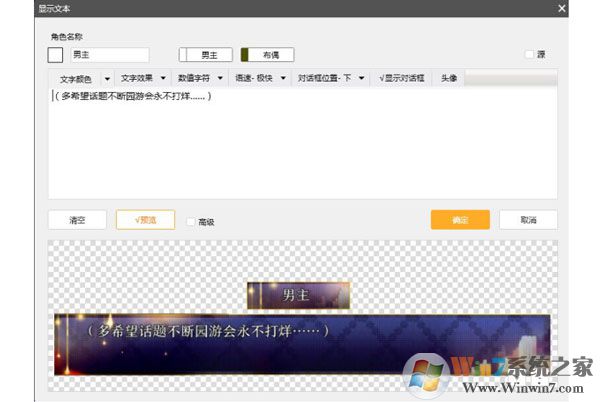Open the 语速-极快 speed dropdown

click(x=259, y=77)
